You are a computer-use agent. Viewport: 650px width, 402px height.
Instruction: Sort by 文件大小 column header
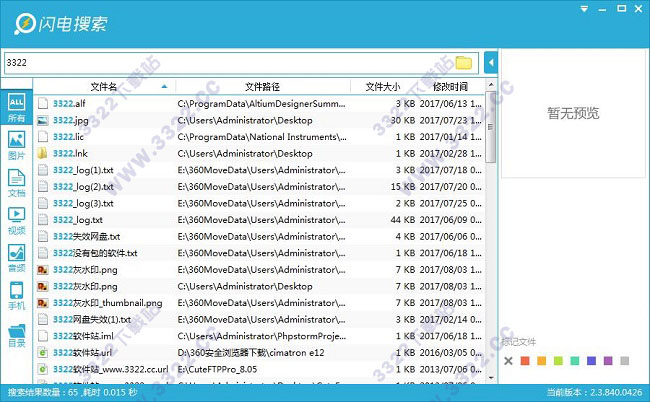383,87
